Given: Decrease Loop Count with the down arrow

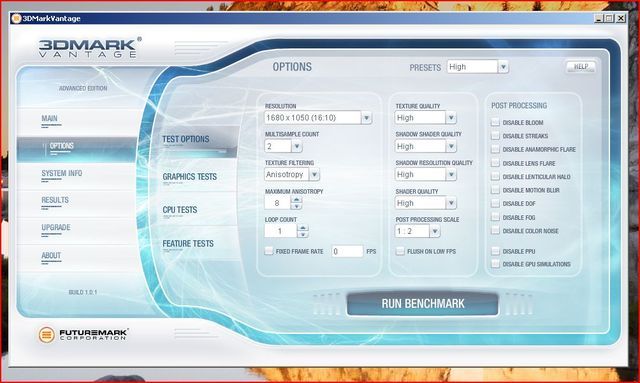Looking at the screenshot, I should [303, 234].
